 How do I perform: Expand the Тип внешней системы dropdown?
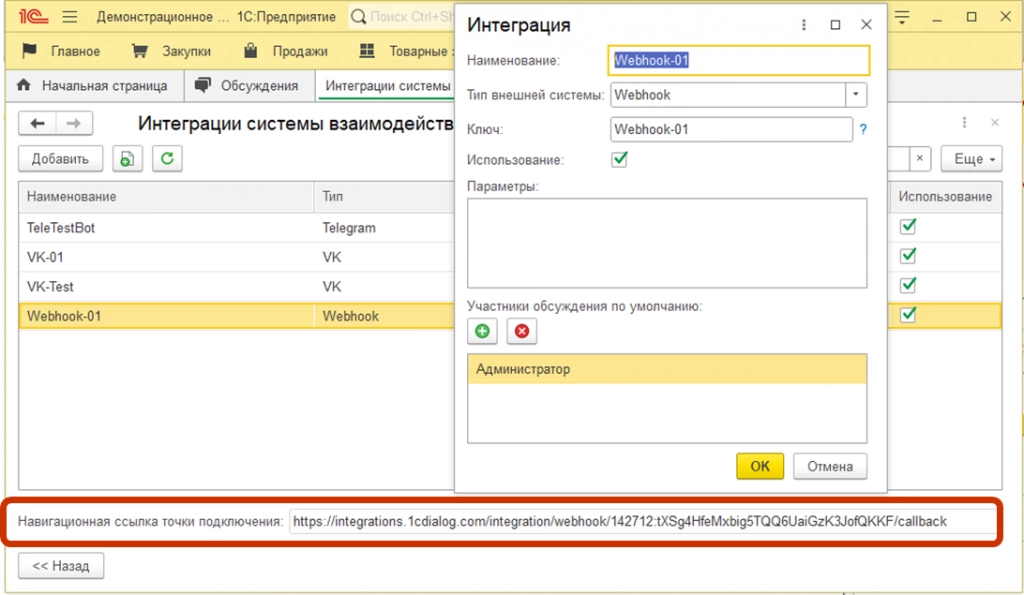point(856,95)
